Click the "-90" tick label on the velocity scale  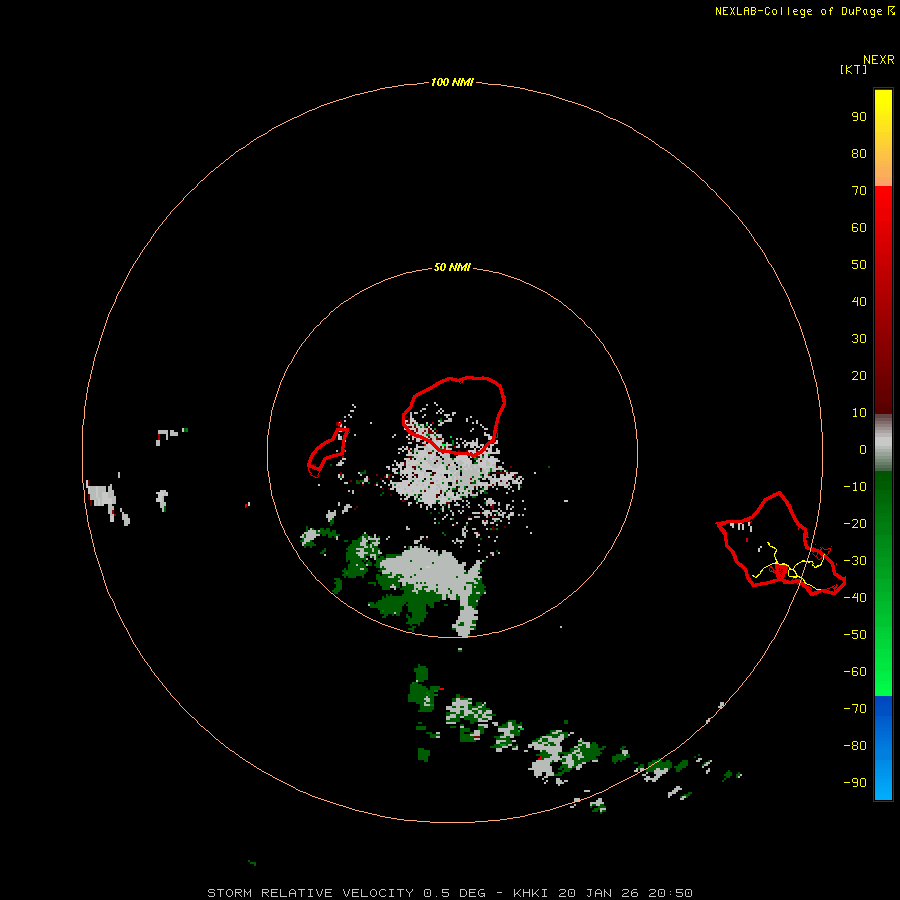[x=855, y=782]
